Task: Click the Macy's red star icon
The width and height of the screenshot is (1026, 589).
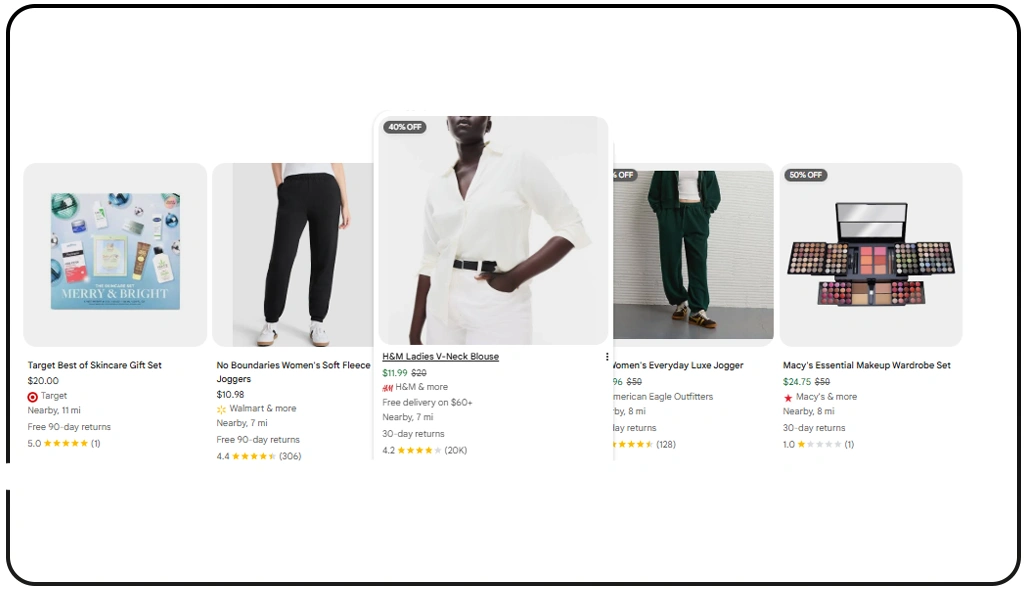Action: coord(789,396)
